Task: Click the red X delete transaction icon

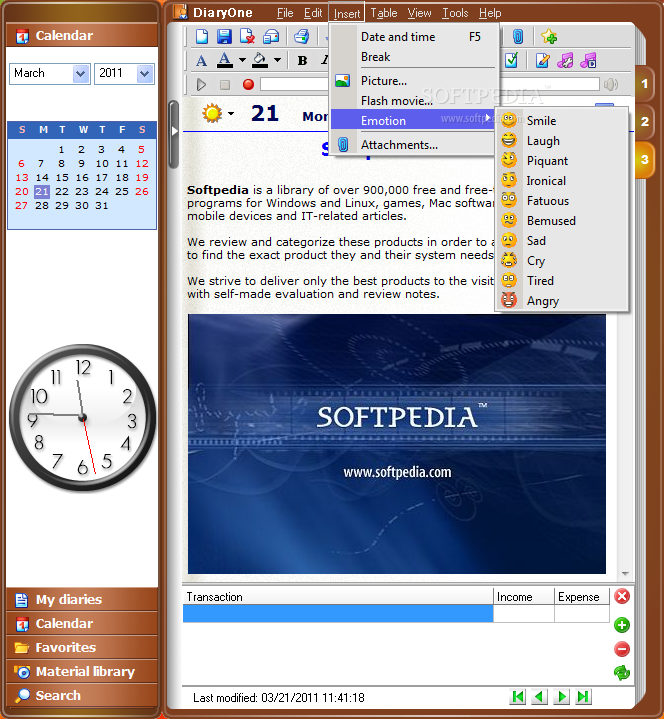Action: pos(622,597)
